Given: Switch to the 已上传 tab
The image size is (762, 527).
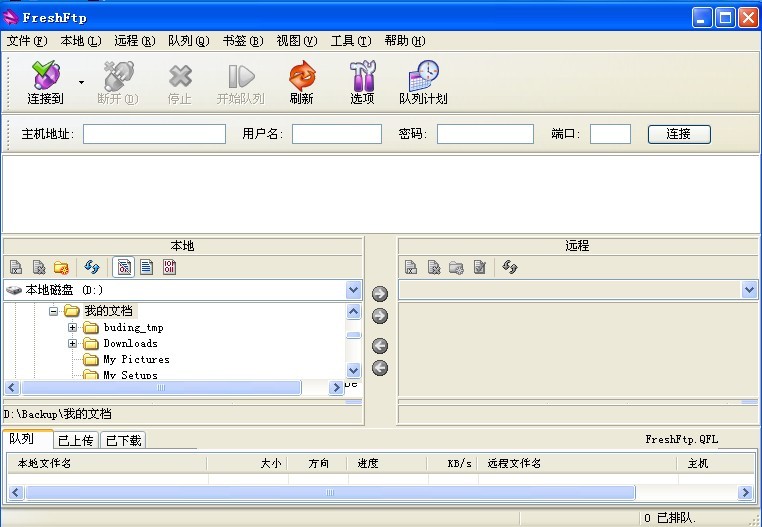Looking at the screenshot, I should coord(76,440).
